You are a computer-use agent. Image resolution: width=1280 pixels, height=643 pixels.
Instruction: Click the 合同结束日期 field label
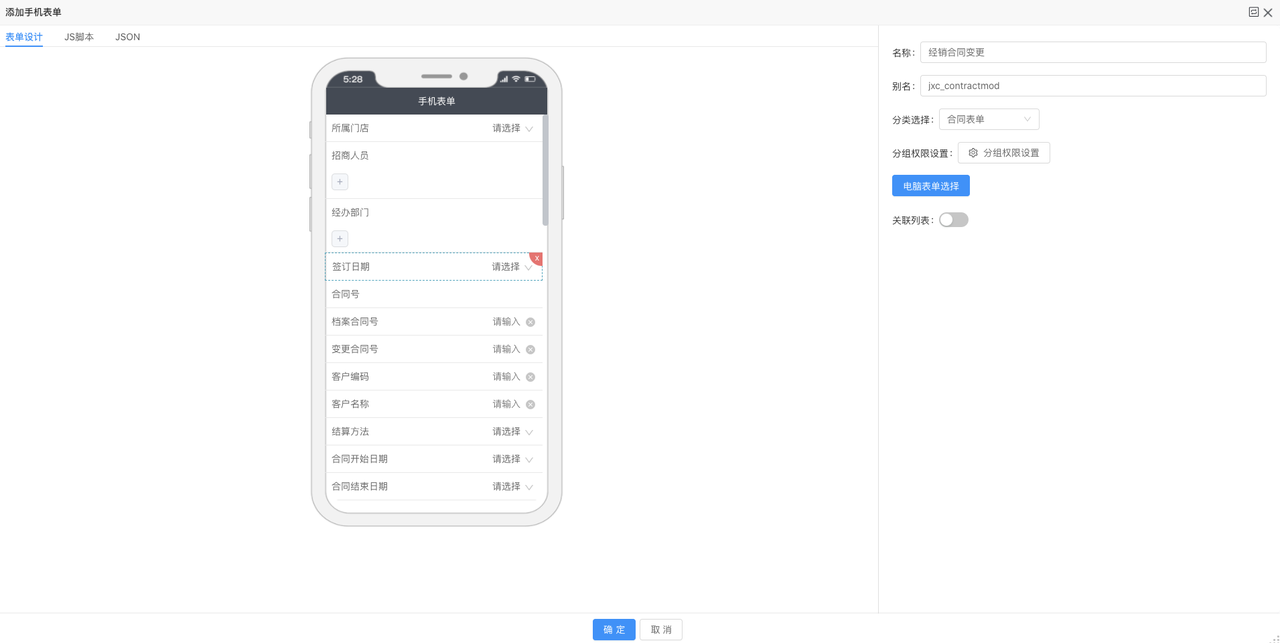point(360,487)
